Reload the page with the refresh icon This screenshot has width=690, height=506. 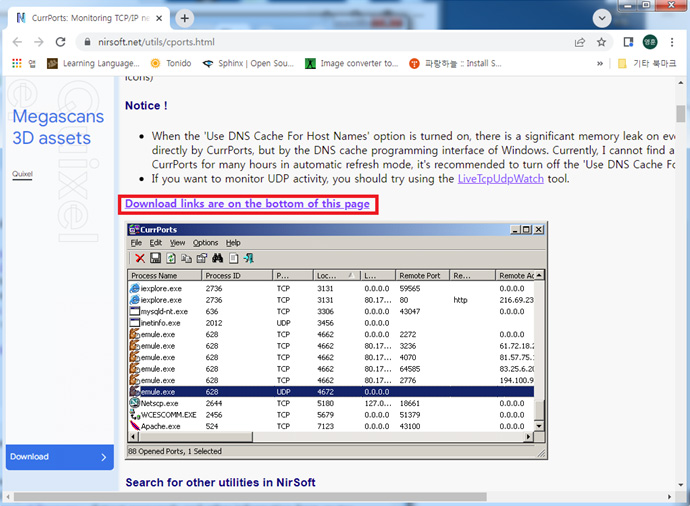(x=60, y=42)
